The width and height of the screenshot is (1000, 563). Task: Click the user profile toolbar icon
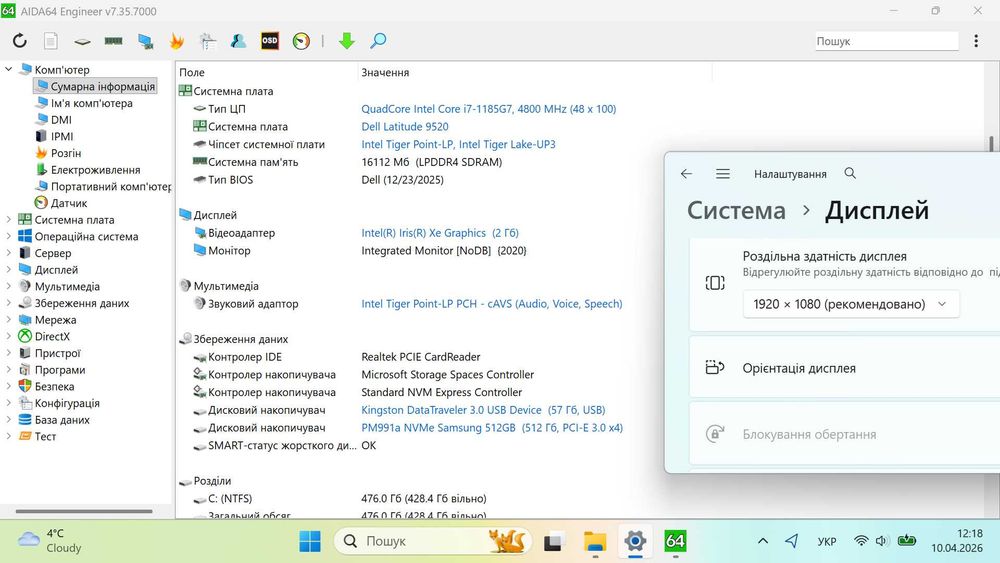click(239, 41)
